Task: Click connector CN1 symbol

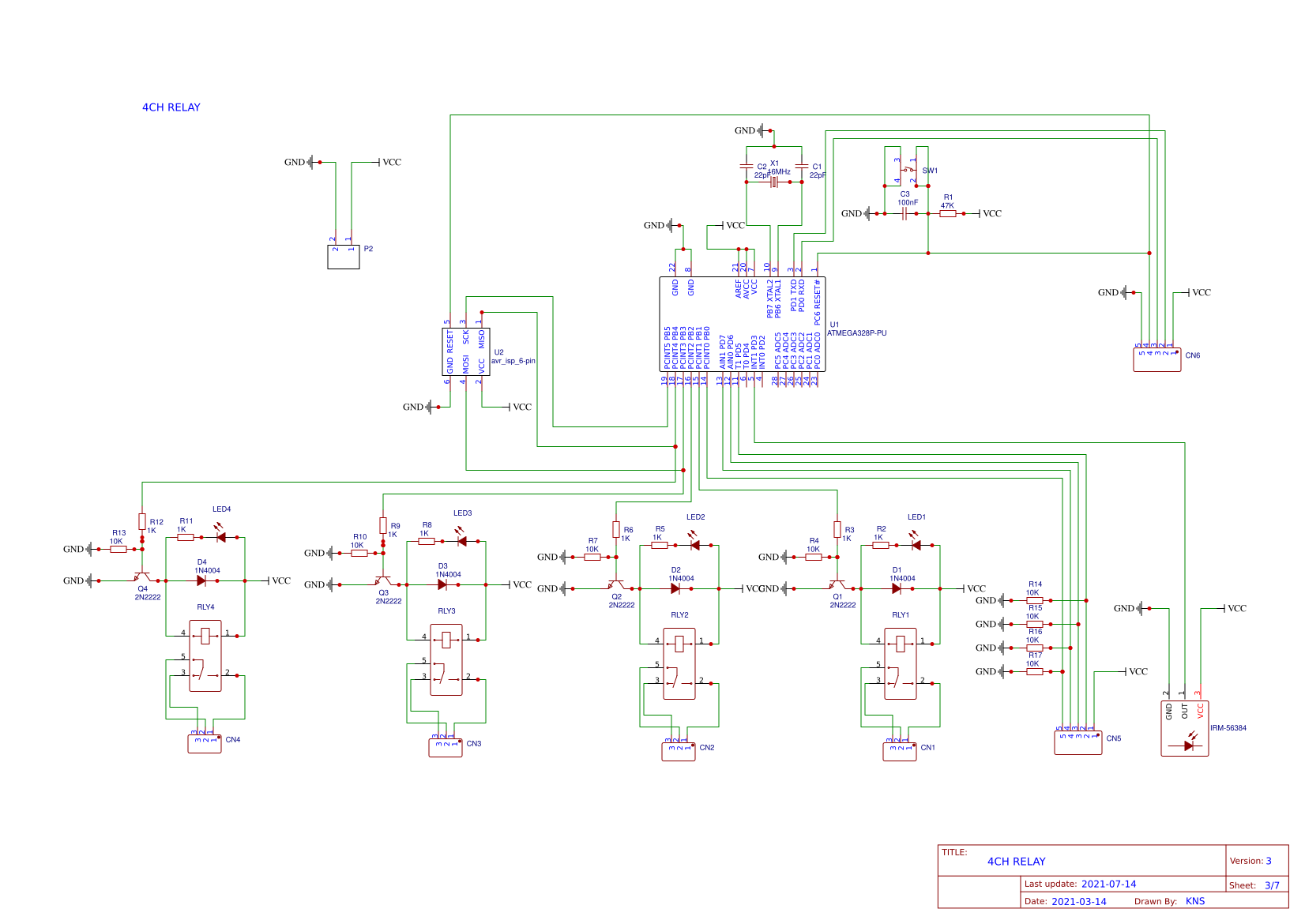Action: click(x=900, y=750)
